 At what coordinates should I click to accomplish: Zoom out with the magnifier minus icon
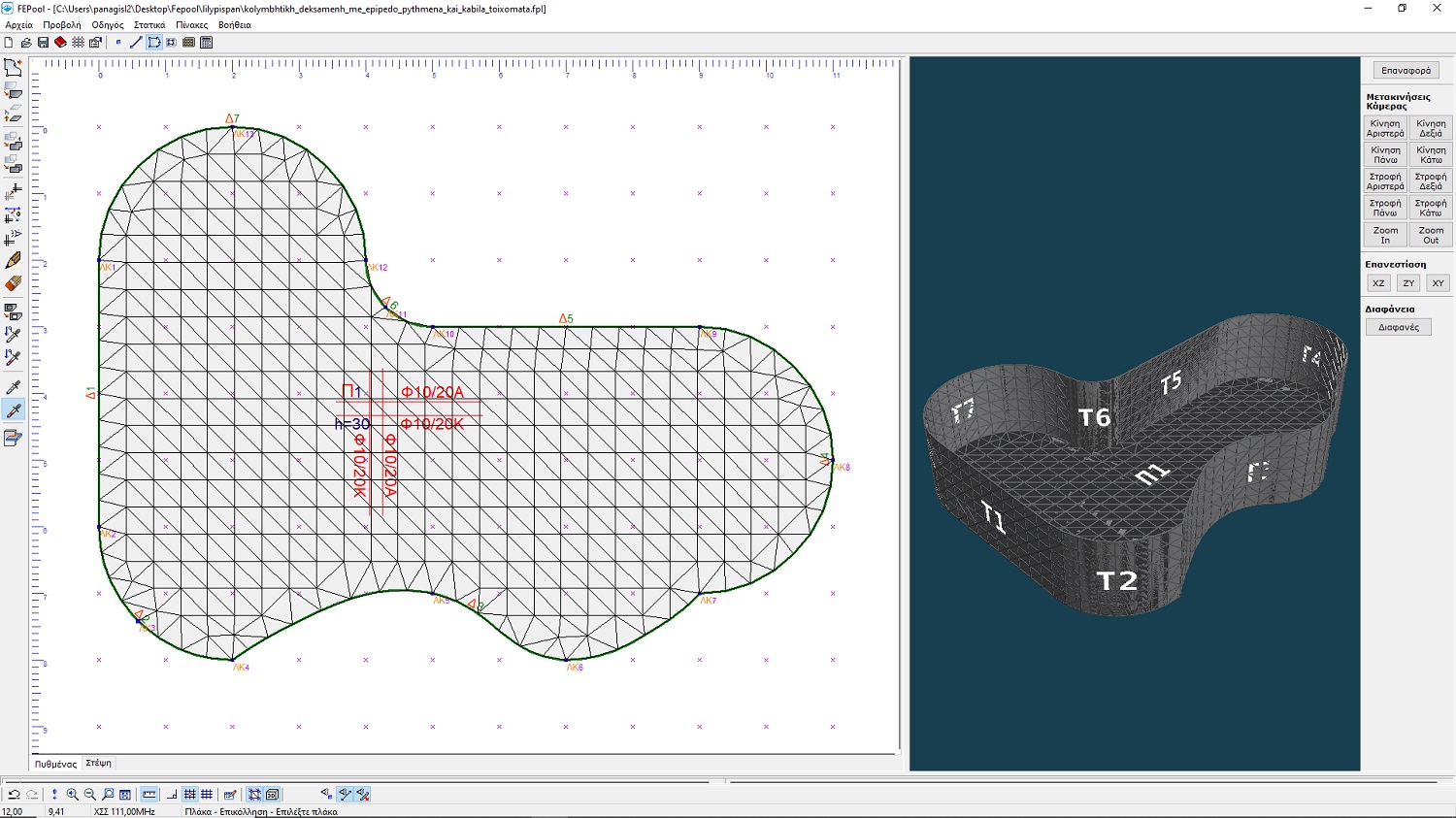[x=90, y=795]
